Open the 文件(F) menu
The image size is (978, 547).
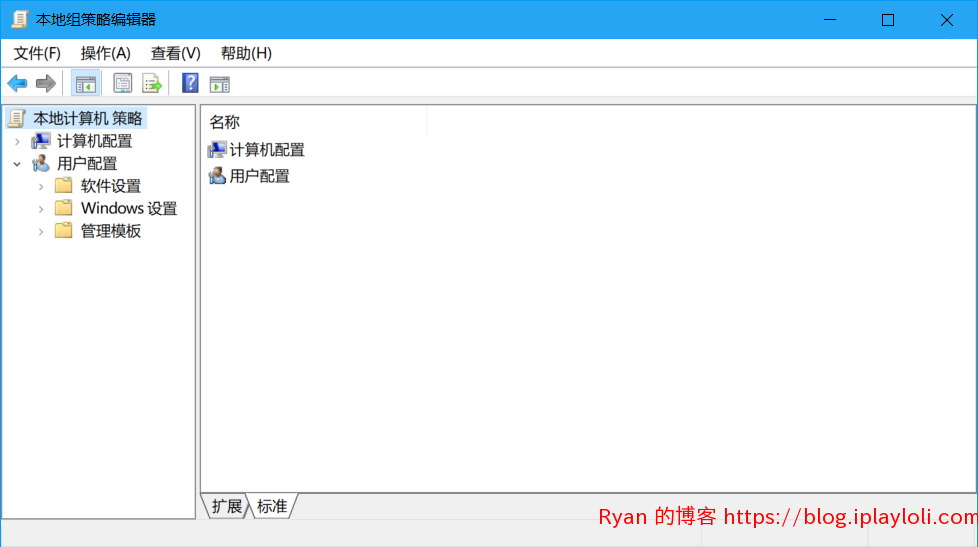[x=37, y=54]
